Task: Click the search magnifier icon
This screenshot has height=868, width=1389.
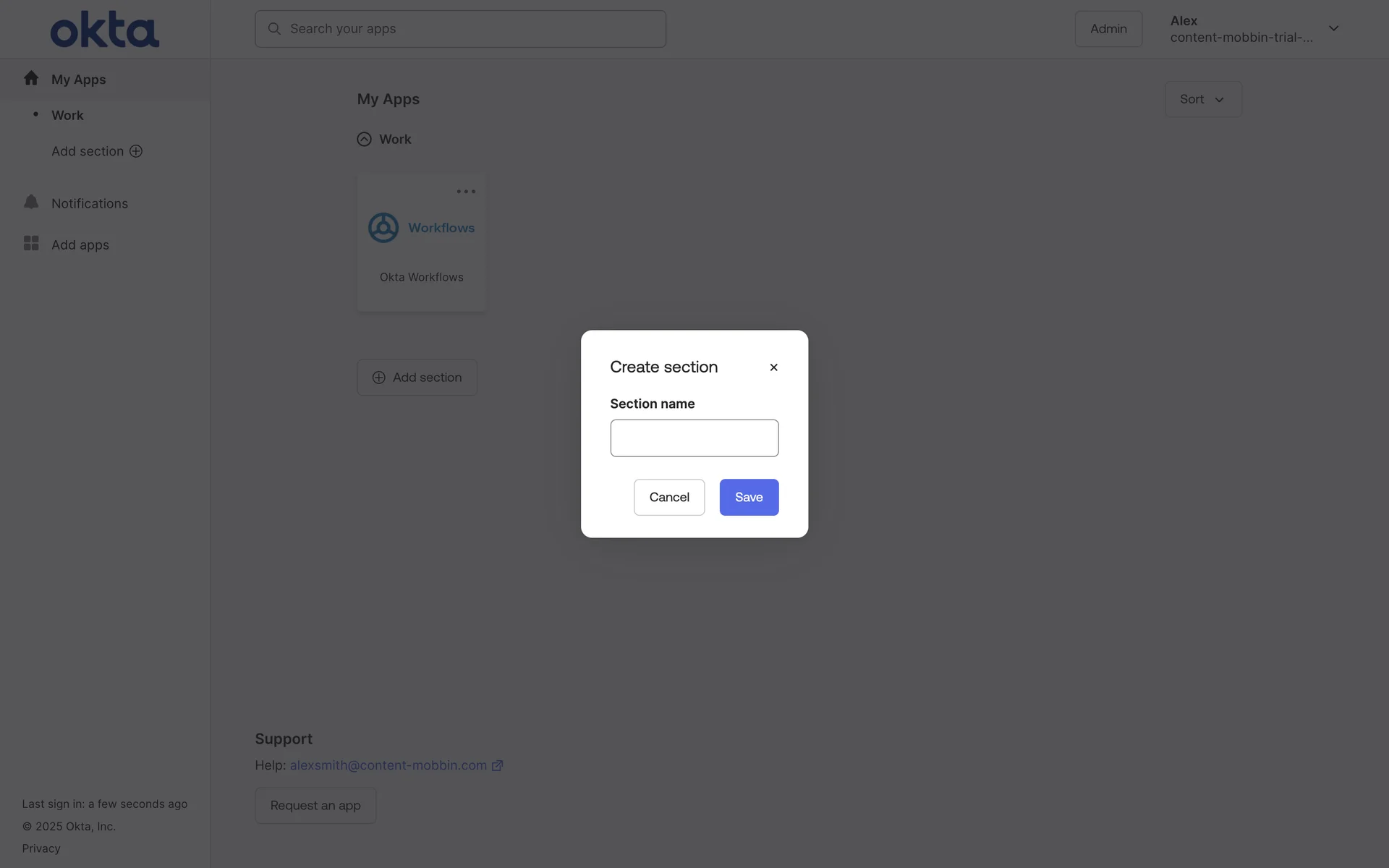Action: click(274, 29)
